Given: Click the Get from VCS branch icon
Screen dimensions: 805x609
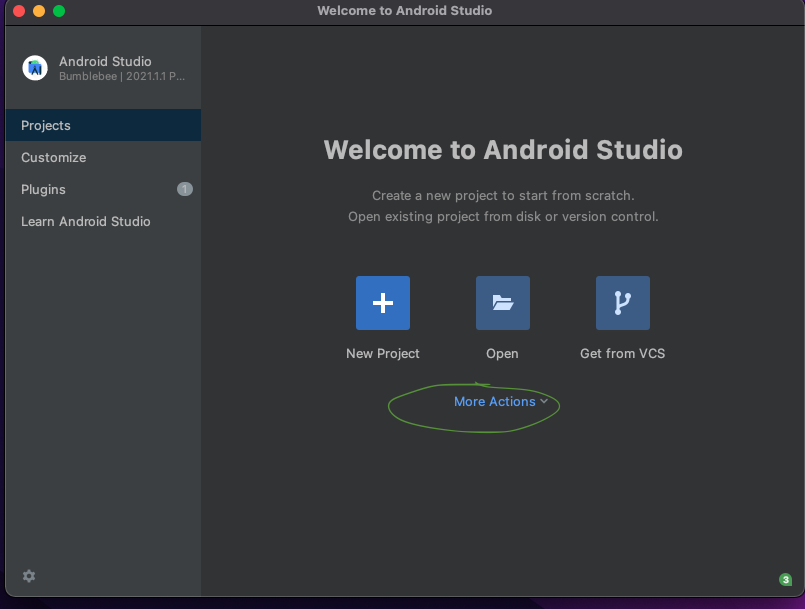Looking at the screenshot, I should tap(622, 303).
